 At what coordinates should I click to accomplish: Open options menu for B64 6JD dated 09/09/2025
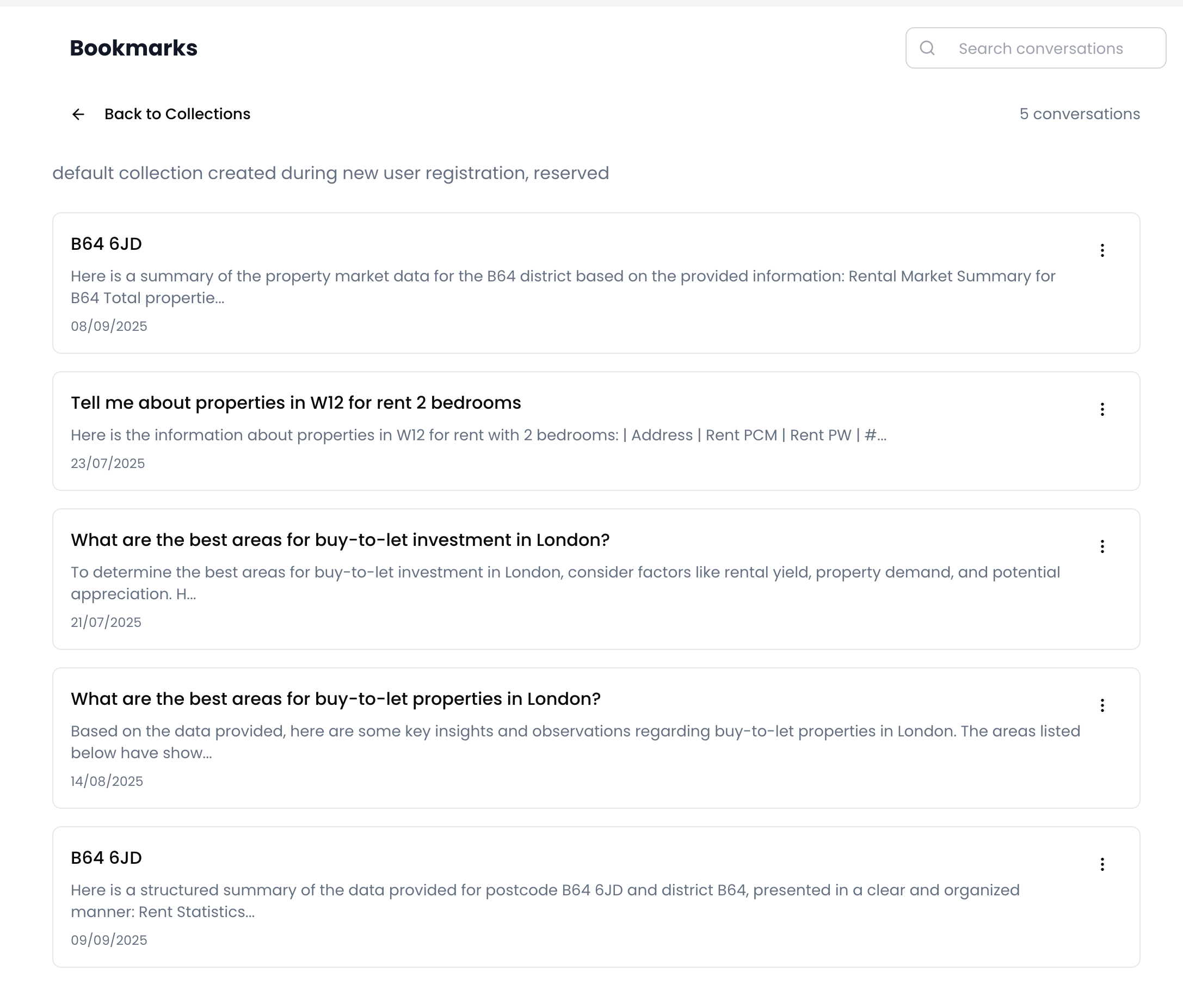(x=1102, y=864)
